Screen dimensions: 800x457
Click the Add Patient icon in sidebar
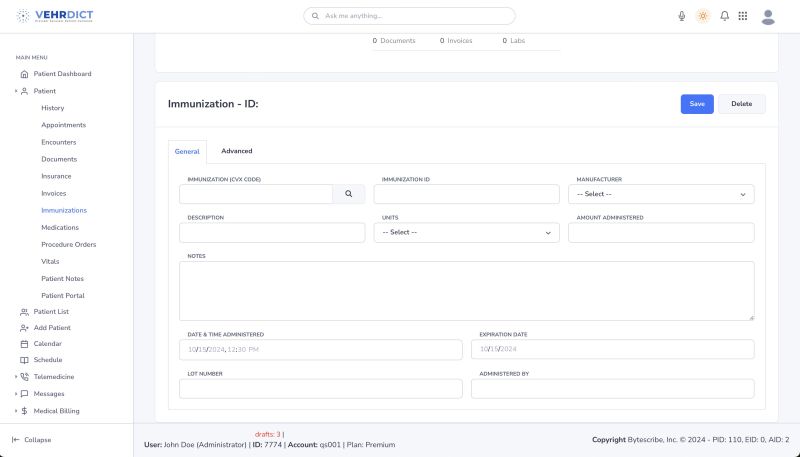point(24,327)
